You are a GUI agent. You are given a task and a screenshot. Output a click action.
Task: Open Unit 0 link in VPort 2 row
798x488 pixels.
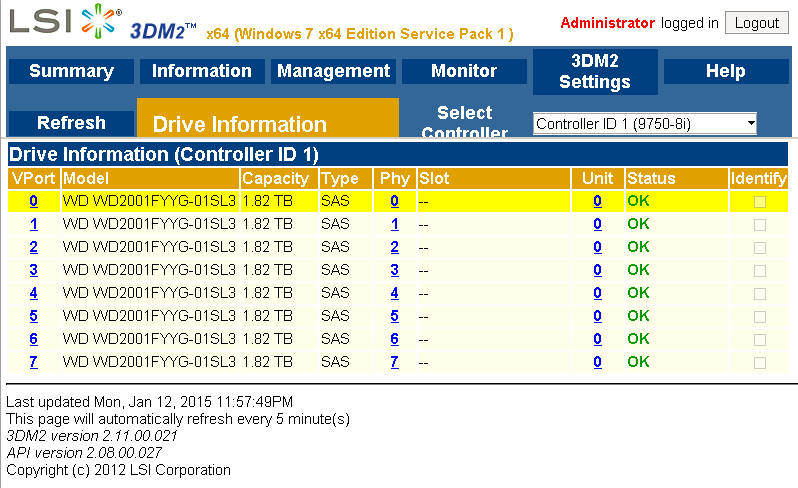(x=597, y=247)
